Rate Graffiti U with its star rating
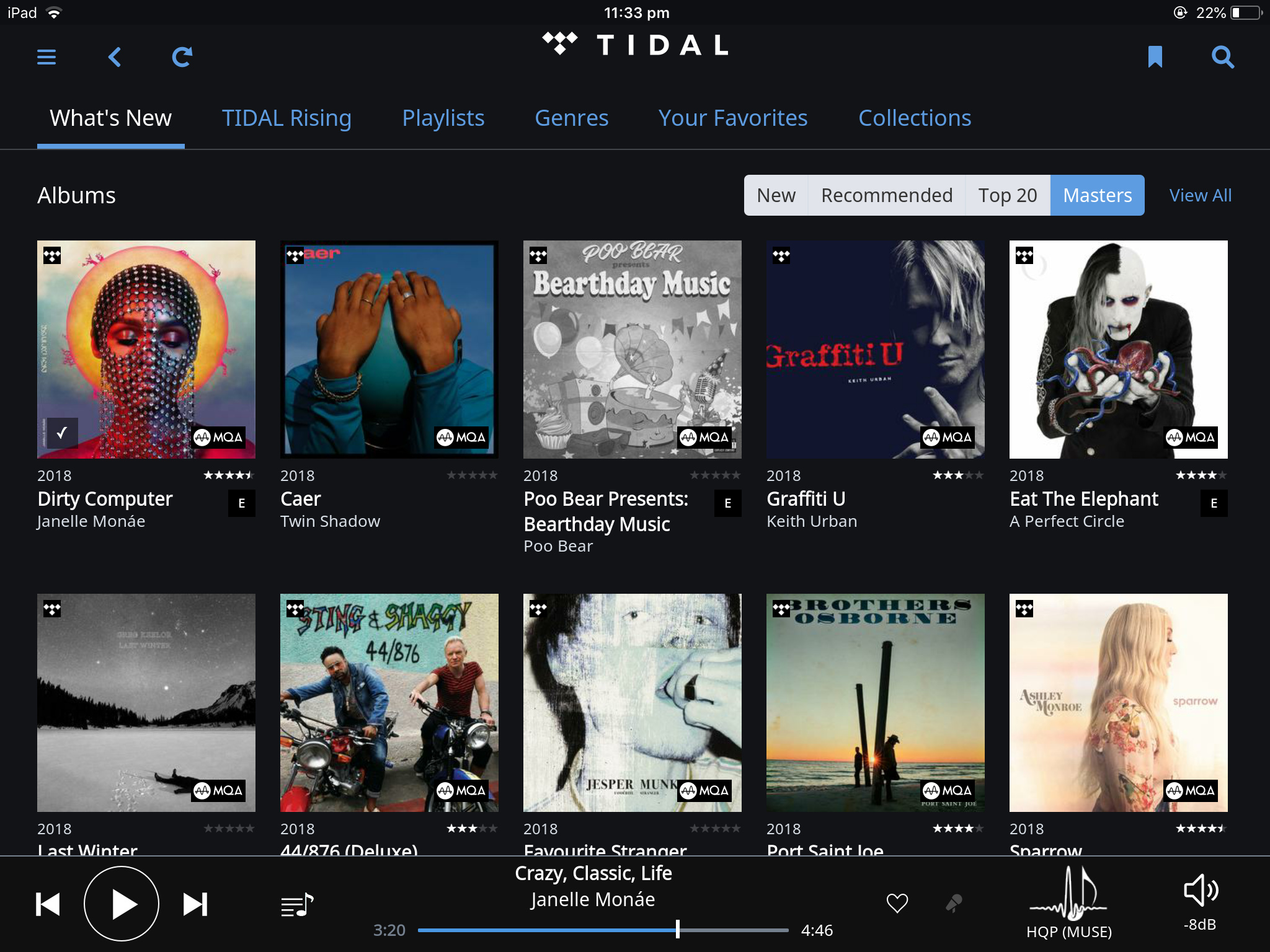The image size is (1270, 952). [x=958, y=475]
